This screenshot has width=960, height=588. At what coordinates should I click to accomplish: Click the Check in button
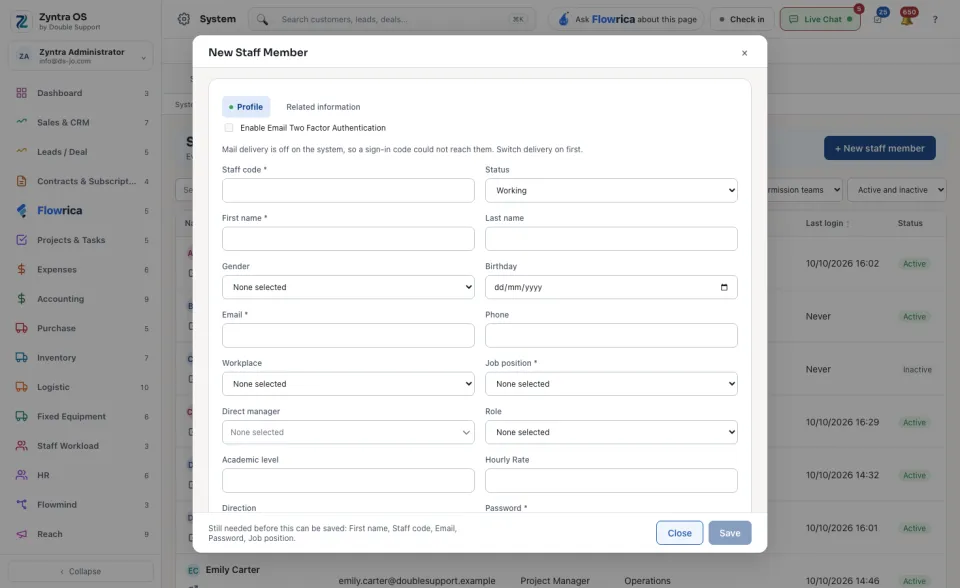click(x=741, y=19)
